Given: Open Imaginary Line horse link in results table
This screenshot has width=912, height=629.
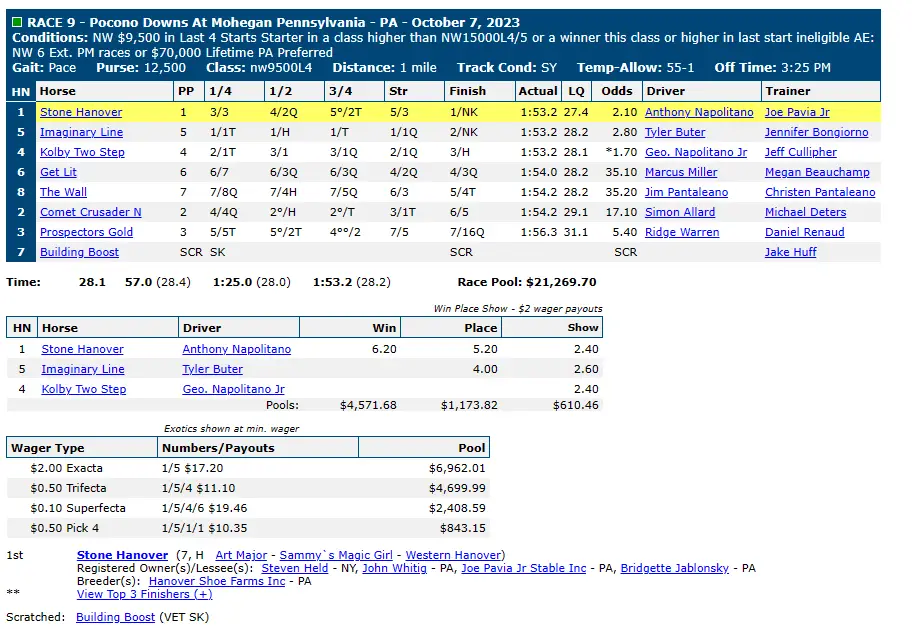Looking at the screenshot, I should [81, 132].
